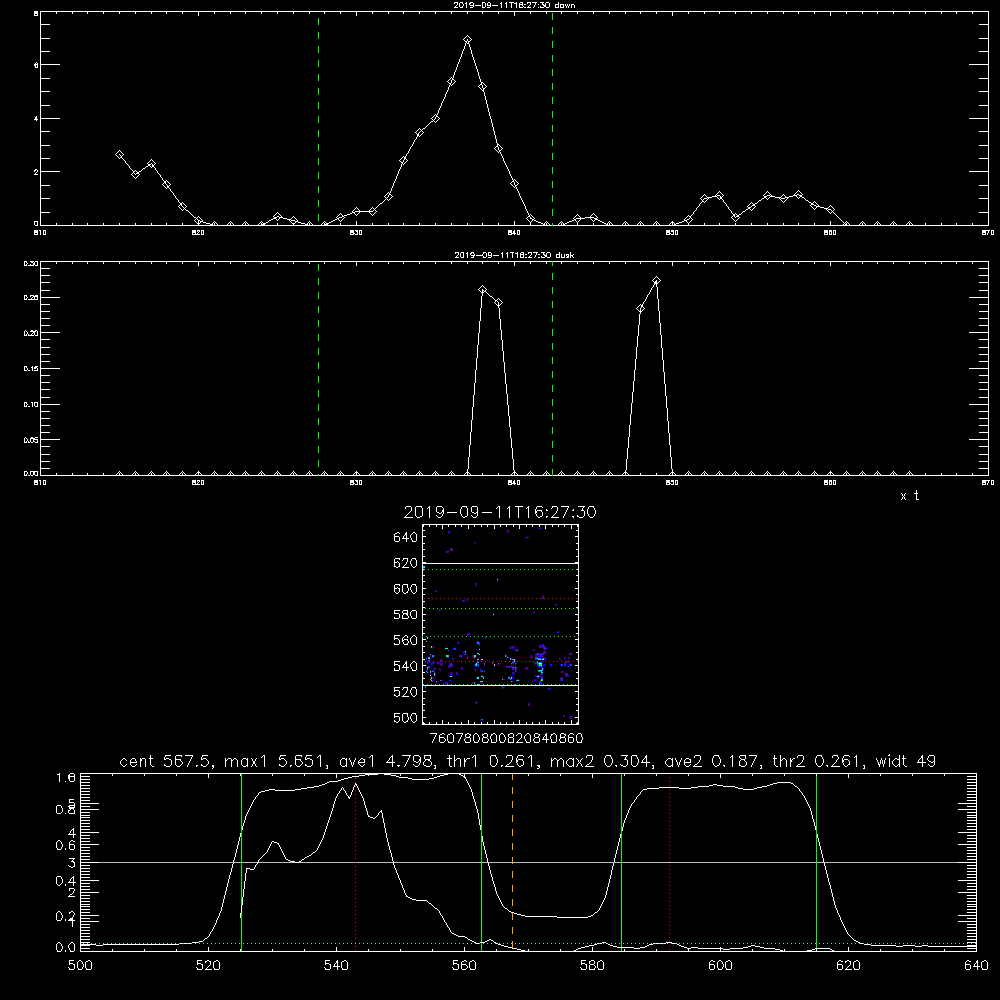Image resolution: width=1000 pixels, height=1000 pixels.
Task: Click the right green dashed line in dusk plot
Action: [552, 369]
